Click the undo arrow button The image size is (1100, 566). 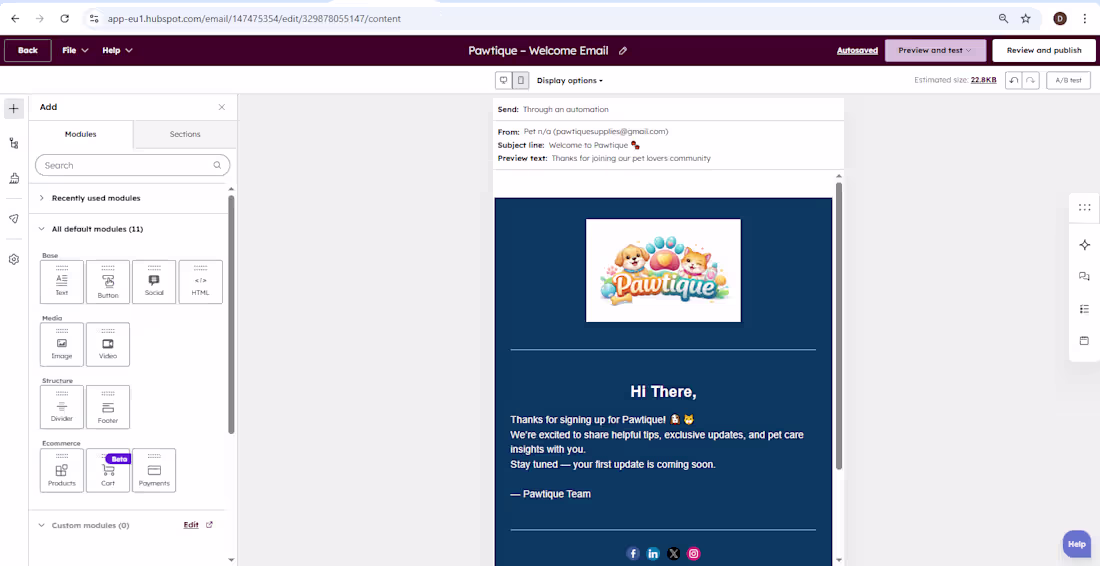click(x=1014, y=81)
